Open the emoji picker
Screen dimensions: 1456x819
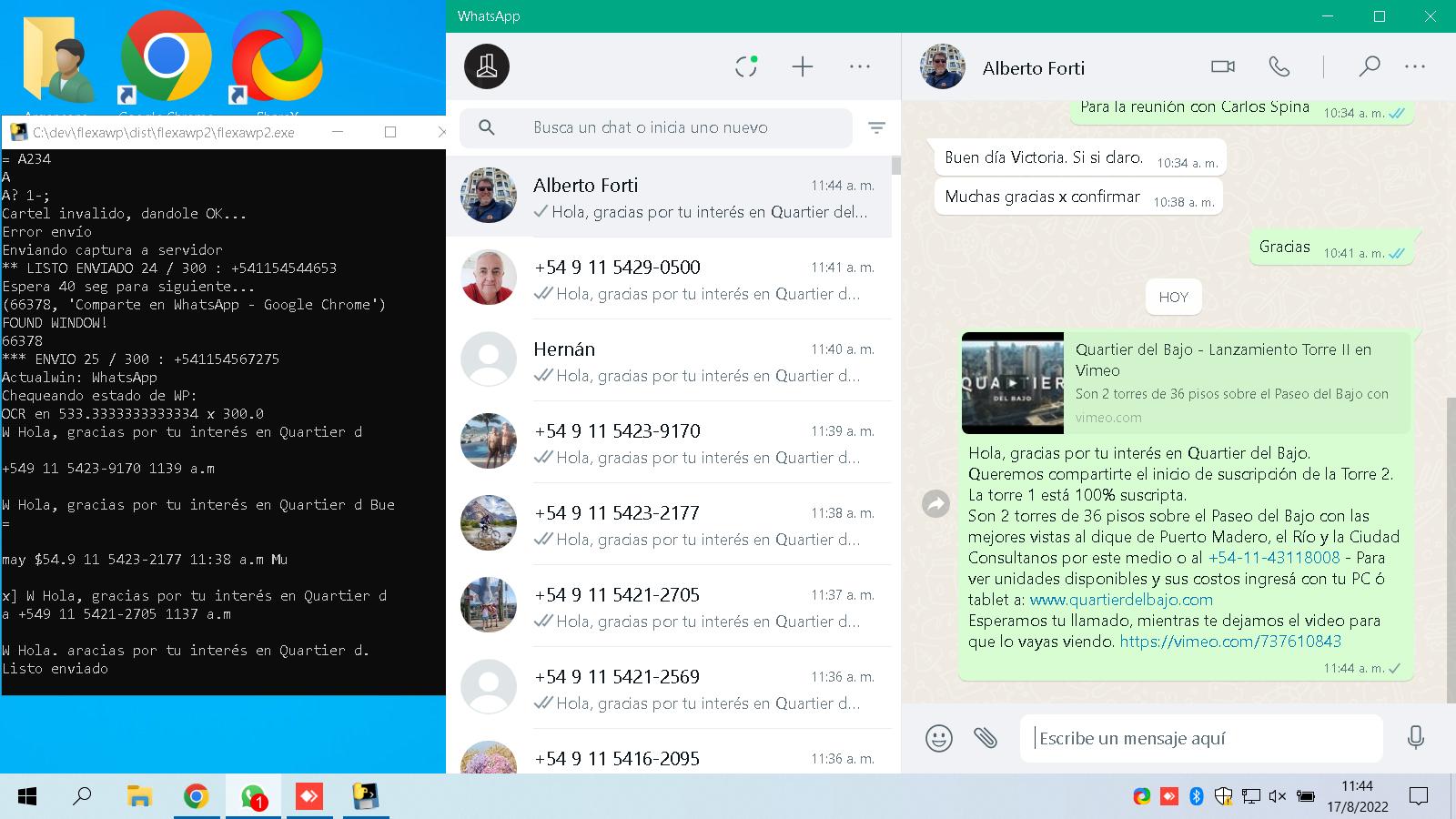click(939, 738)
